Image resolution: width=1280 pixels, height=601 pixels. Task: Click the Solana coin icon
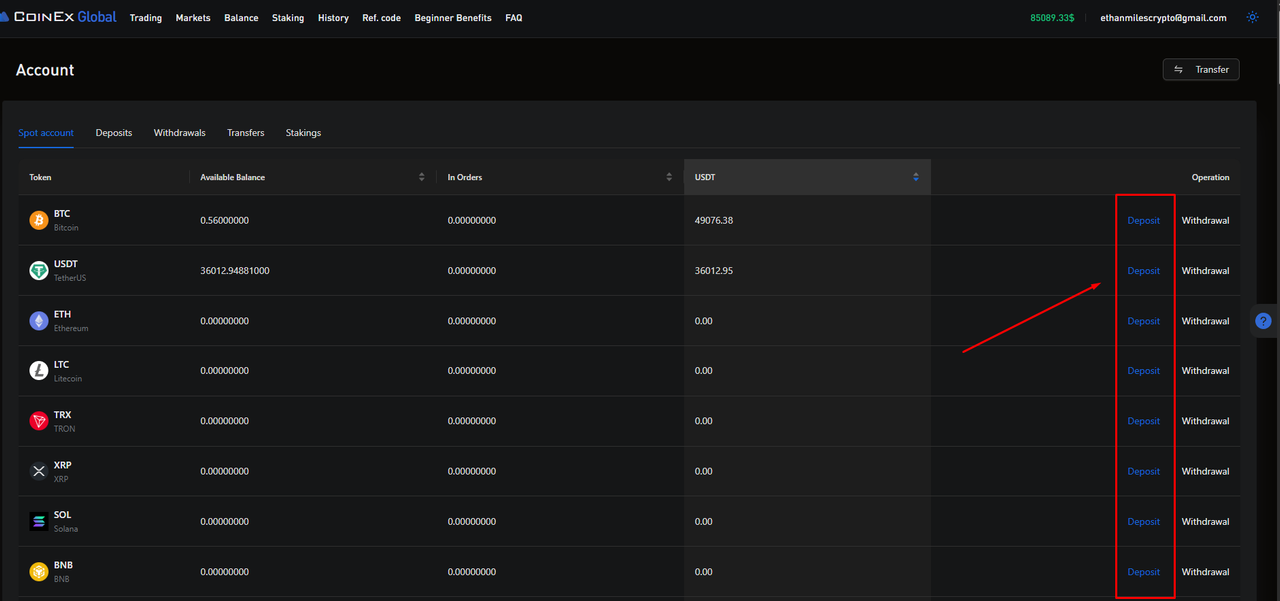tap(39, 521)
